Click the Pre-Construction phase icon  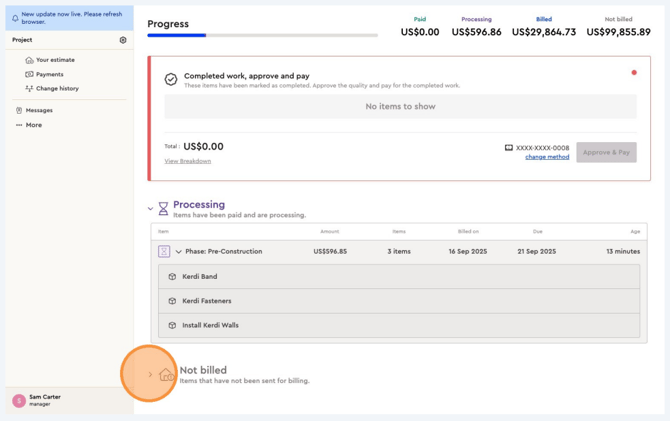(164, 252)
